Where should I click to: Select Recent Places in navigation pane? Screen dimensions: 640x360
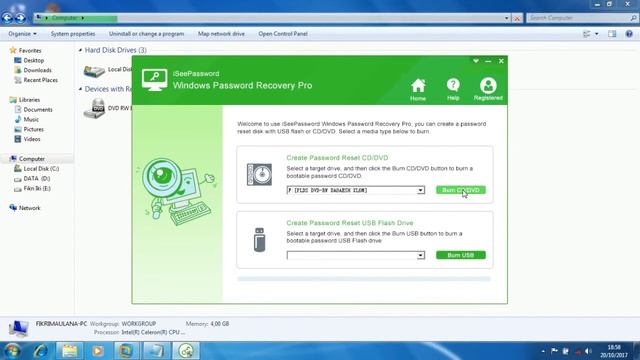[x=40, y=80]
